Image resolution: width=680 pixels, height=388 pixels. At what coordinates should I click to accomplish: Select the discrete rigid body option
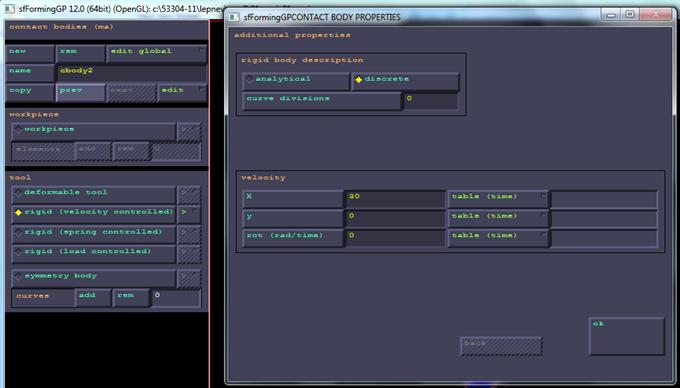[405, 81]
